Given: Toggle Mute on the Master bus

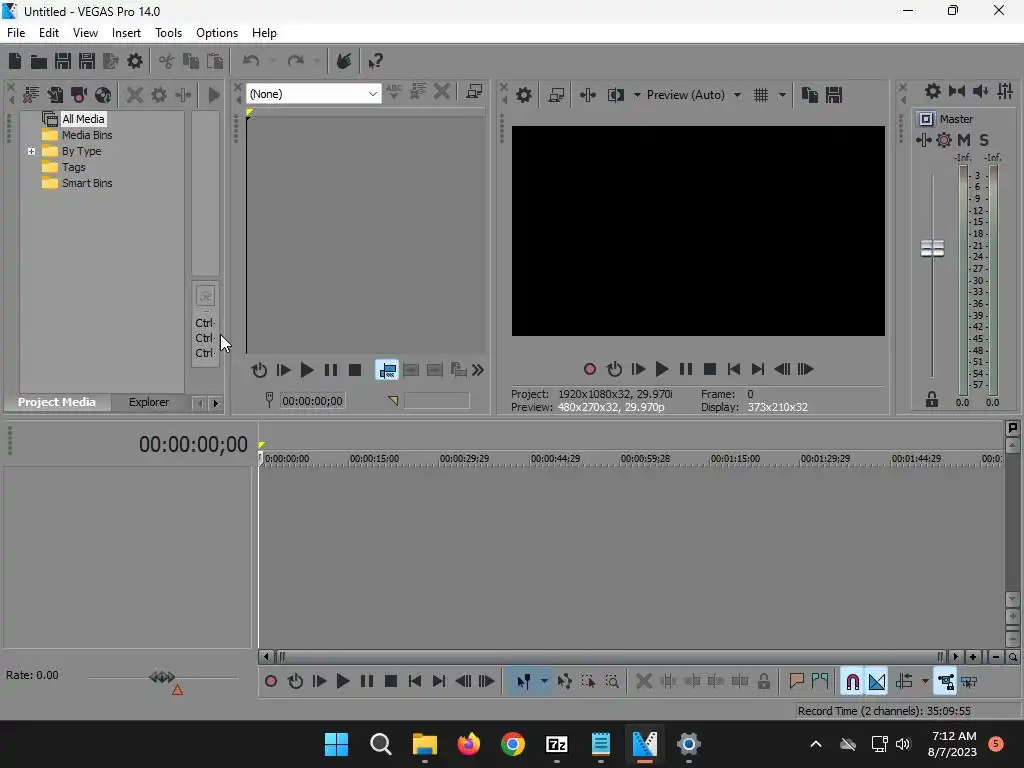Looking at the screenshot, I should [x=964, y=140].
